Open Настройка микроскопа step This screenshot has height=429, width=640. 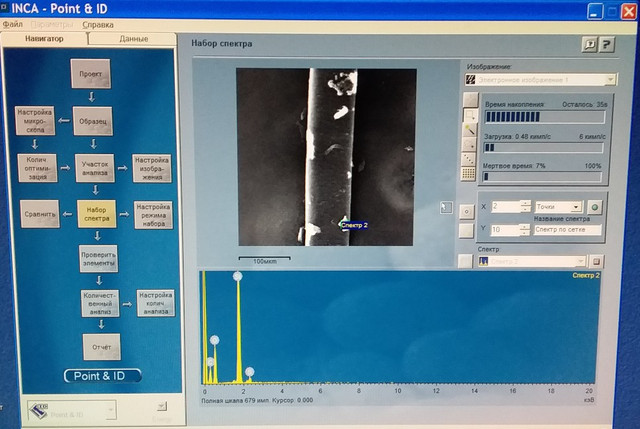tap(35, 121)
